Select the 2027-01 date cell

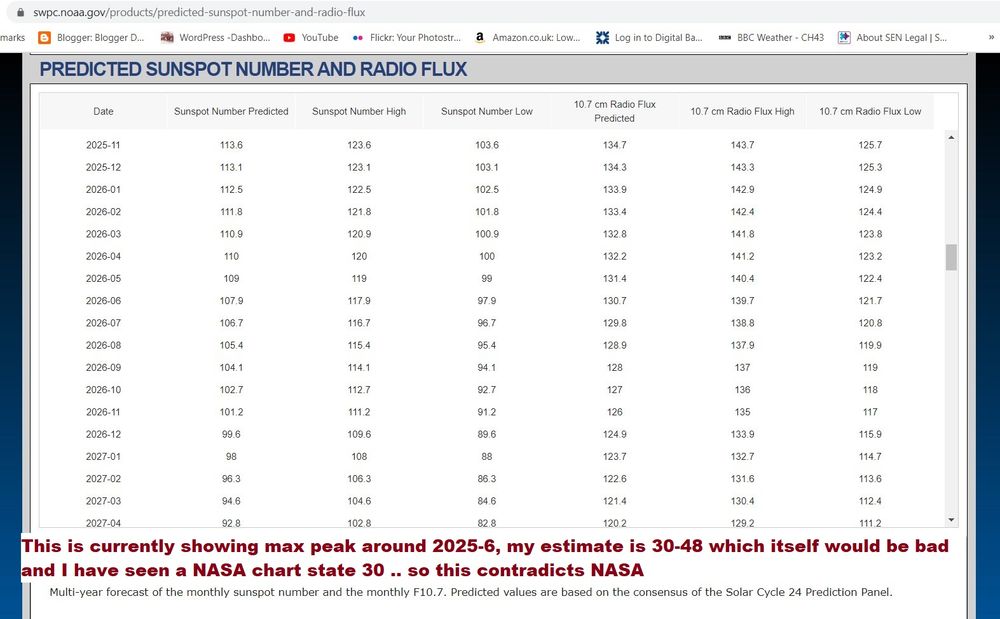point(103,456)
